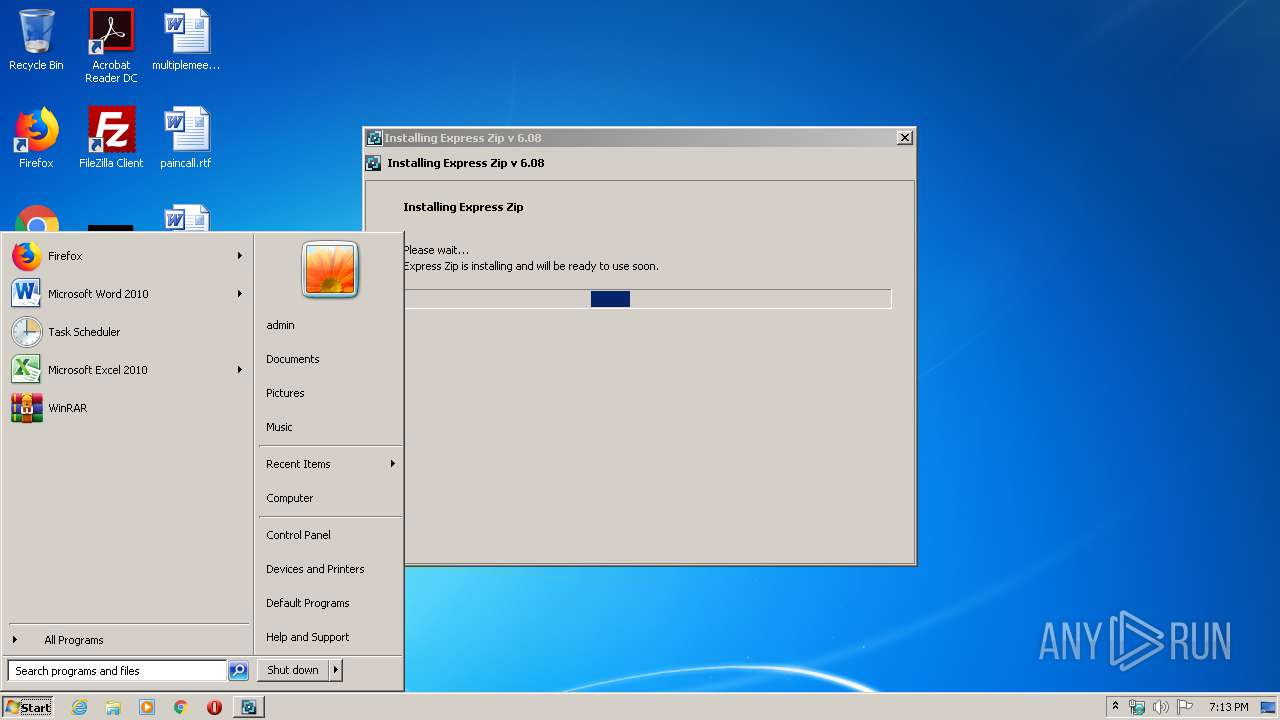Show hidden tray icons arrow
Viewport: 1280px width, 720px height.
tap(1115, 707)
